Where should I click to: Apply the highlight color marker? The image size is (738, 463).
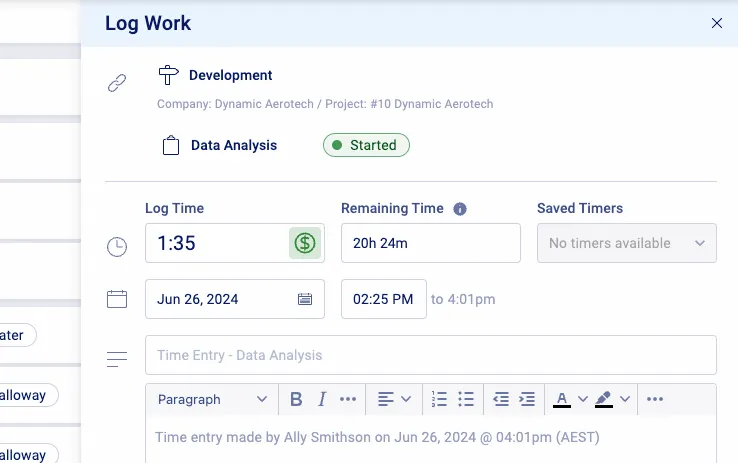pos(604,399)
